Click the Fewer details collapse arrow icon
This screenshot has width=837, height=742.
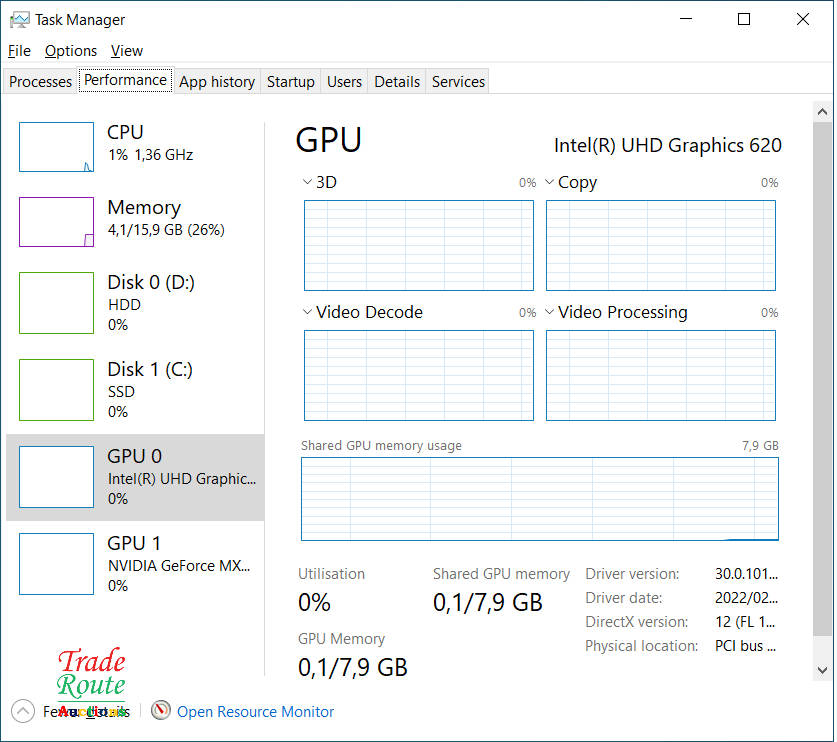[x=22, y=711]
